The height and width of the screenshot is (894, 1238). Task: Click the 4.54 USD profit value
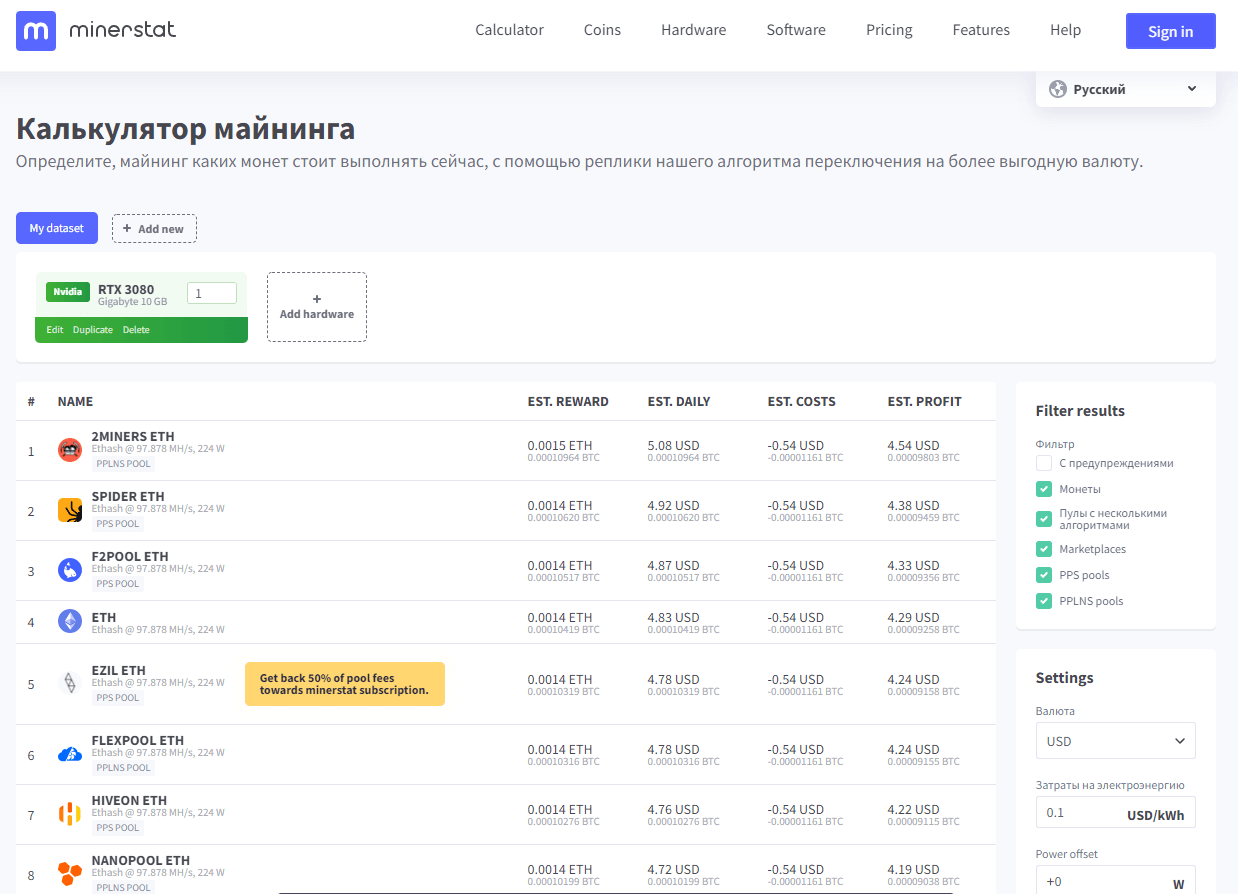(914, 446)
